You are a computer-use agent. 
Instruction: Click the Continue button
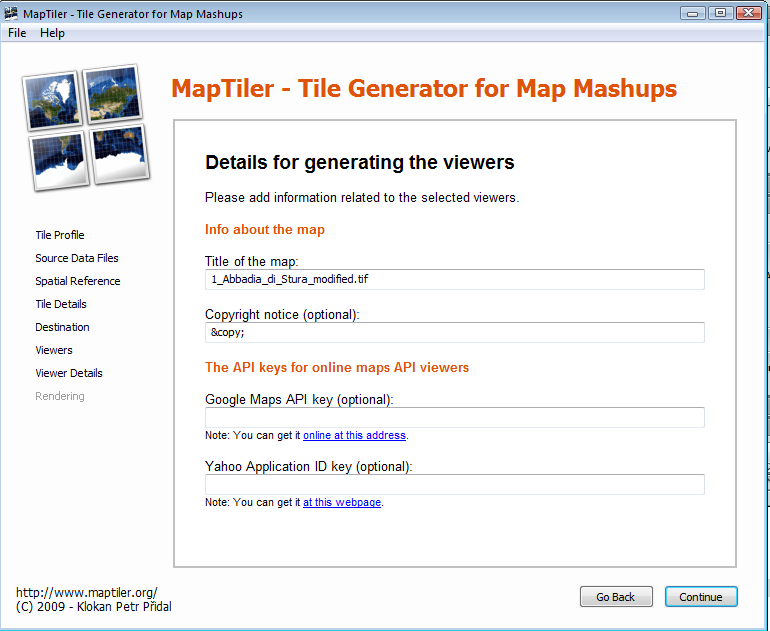pos(701,597)
